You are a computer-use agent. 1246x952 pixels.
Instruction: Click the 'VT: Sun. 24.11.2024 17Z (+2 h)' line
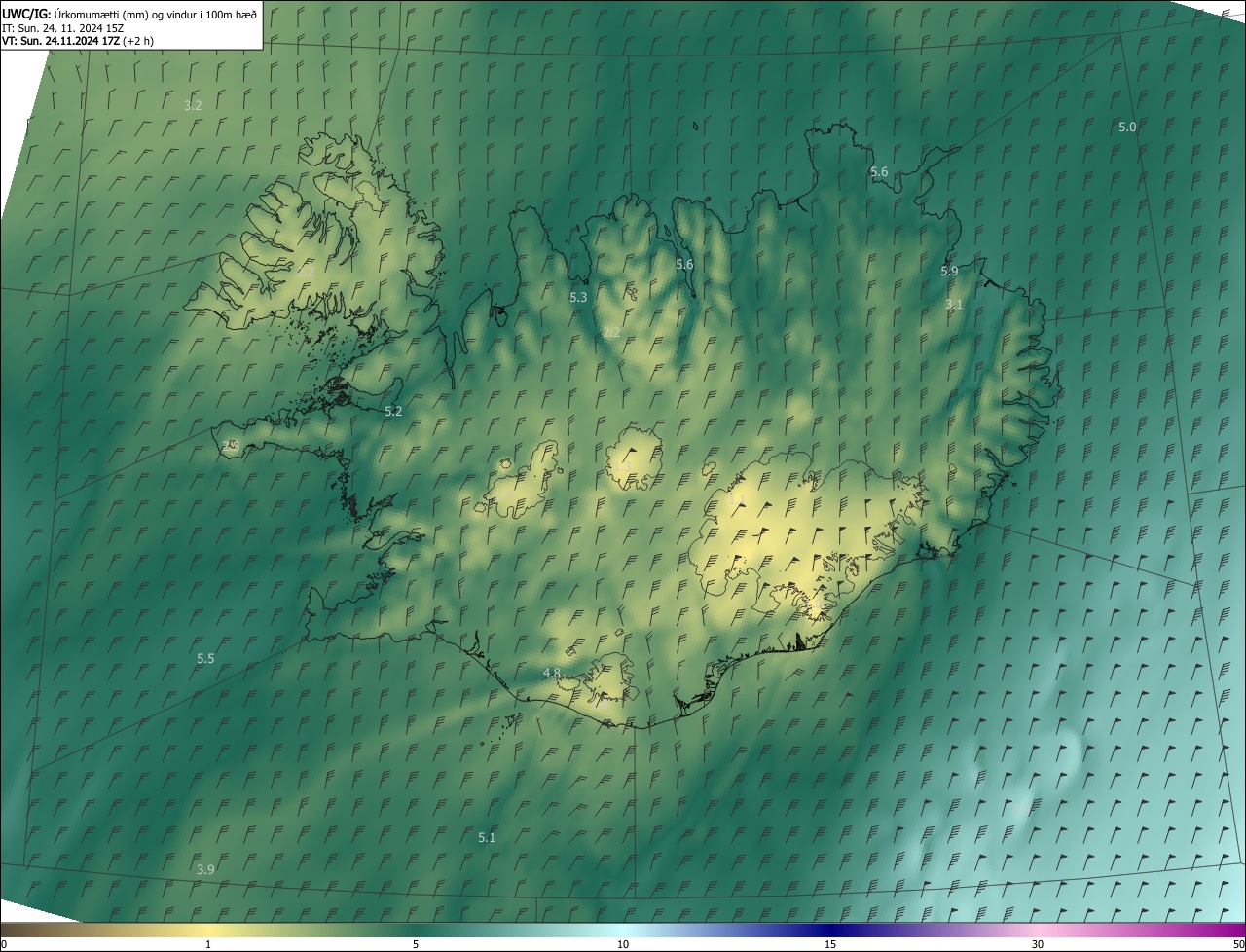coord(78,41)
